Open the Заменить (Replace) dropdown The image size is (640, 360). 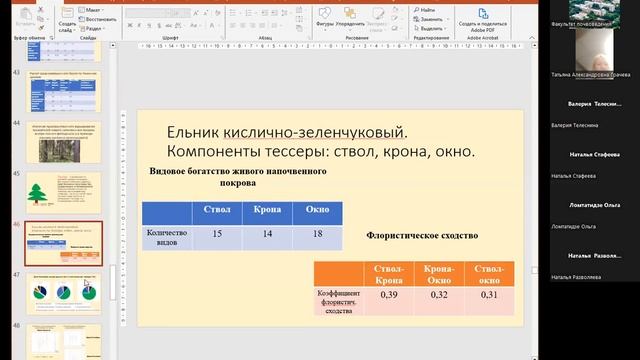pyautogui.click(x=431, y=19)
